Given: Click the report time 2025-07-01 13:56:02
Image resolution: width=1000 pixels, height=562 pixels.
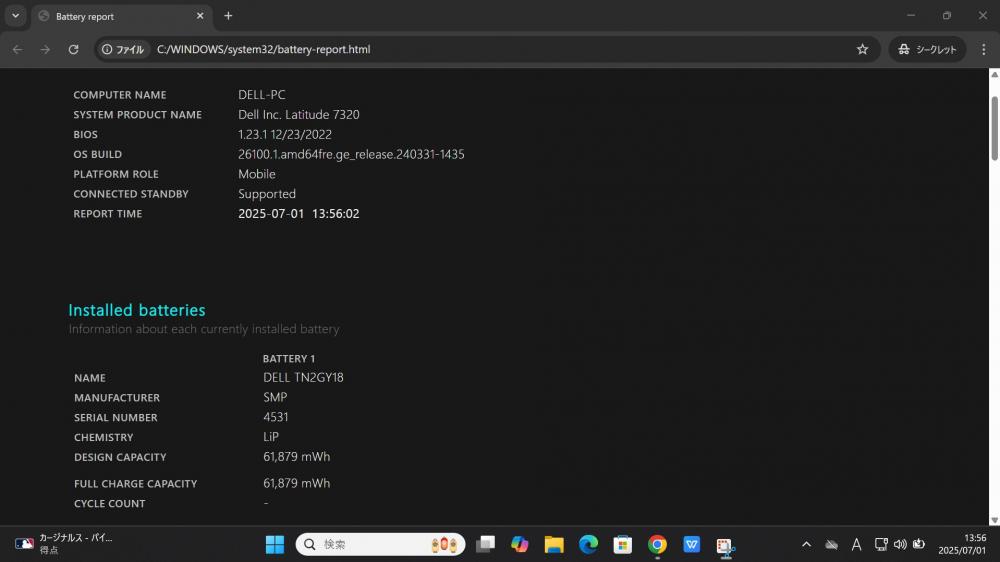Looking at the screenshot, I should click(x=298, y=214).
